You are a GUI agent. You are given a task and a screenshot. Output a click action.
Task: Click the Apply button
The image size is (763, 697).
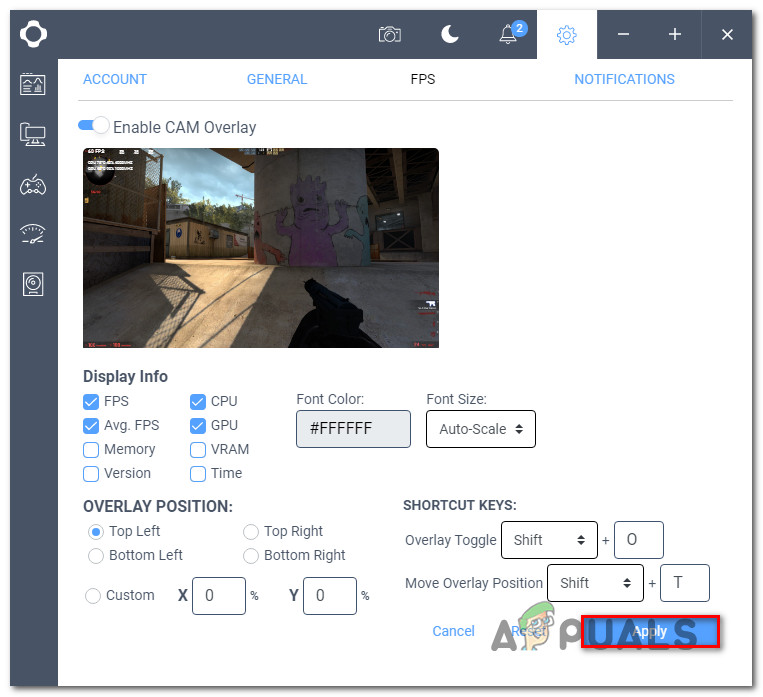pos(650,631)
